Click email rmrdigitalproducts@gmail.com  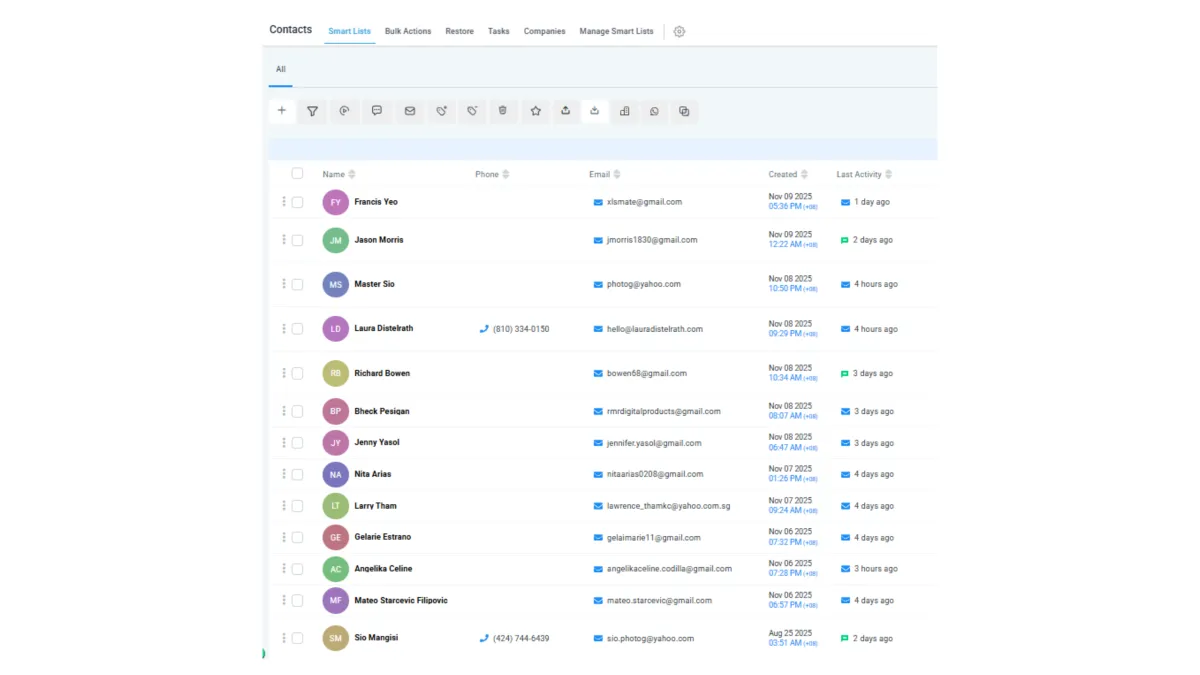664,411
